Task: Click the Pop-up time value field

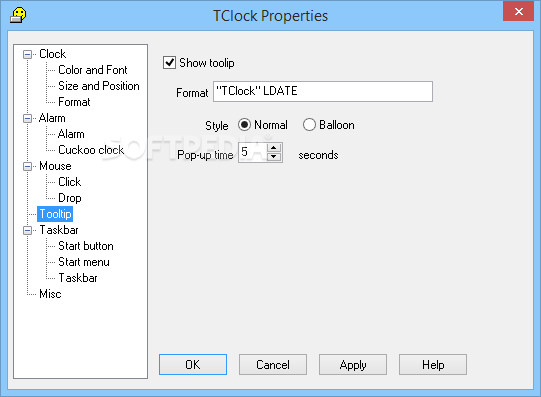Action: point(253,152)
